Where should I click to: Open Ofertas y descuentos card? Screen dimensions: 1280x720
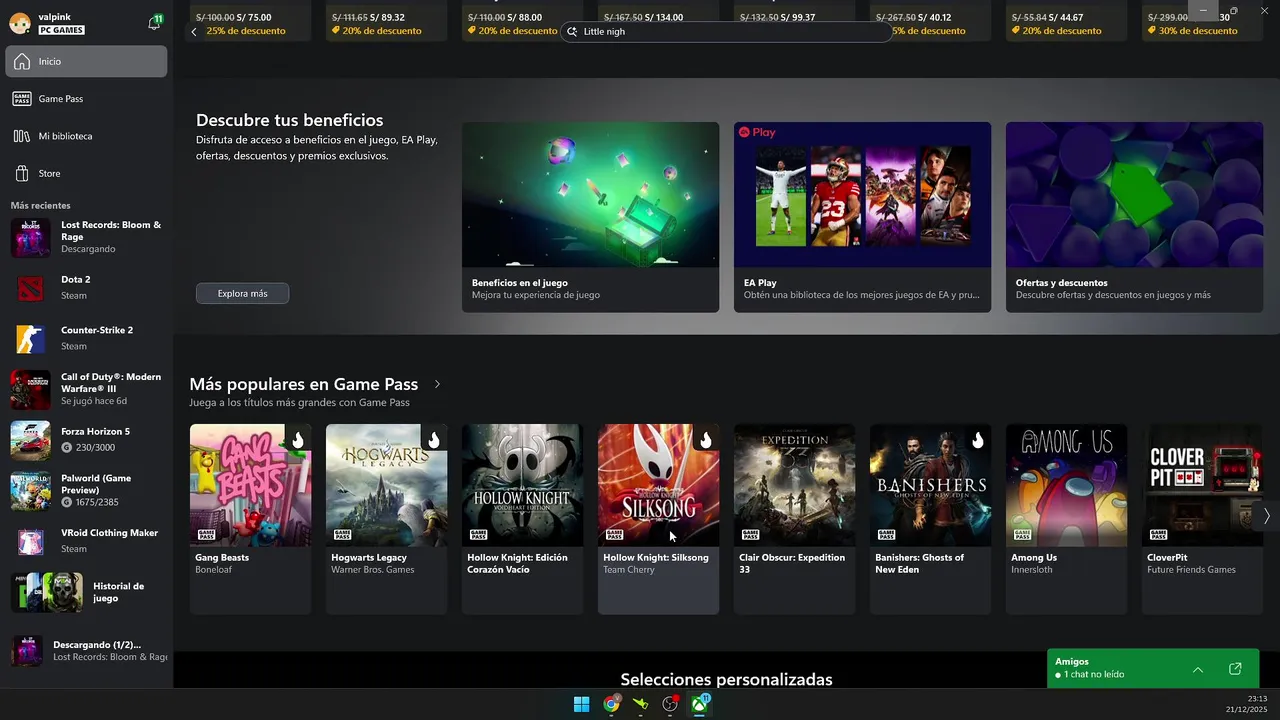point(1134,217)
